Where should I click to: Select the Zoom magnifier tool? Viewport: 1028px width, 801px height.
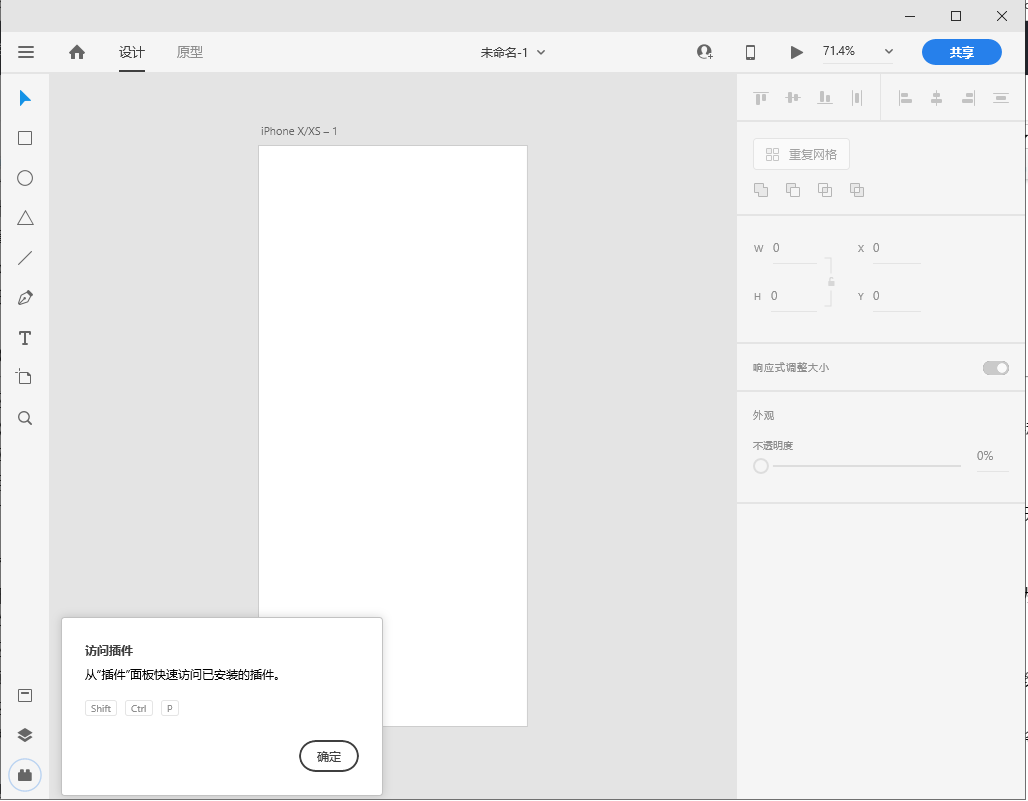(25, 418)
